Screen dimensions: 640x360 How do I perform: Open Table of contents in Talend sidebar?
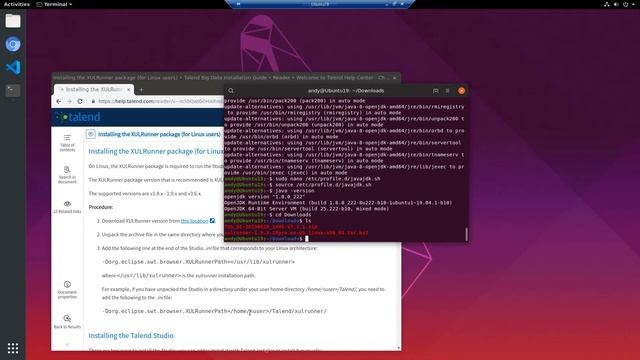[x=67, y=143]
